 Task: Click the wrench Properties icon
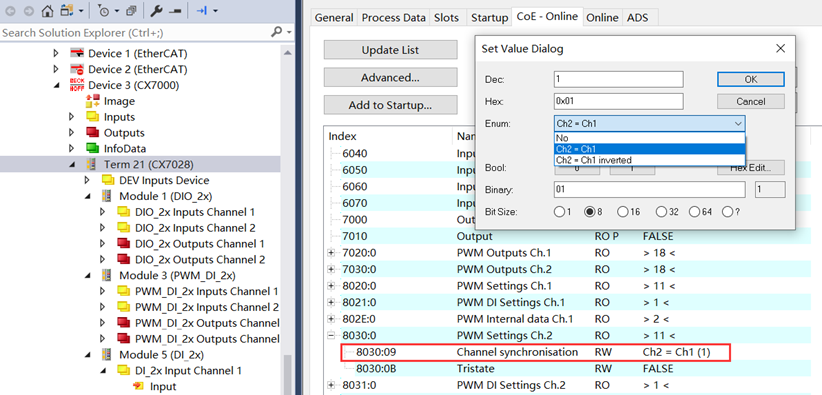[x=156, y=10]
